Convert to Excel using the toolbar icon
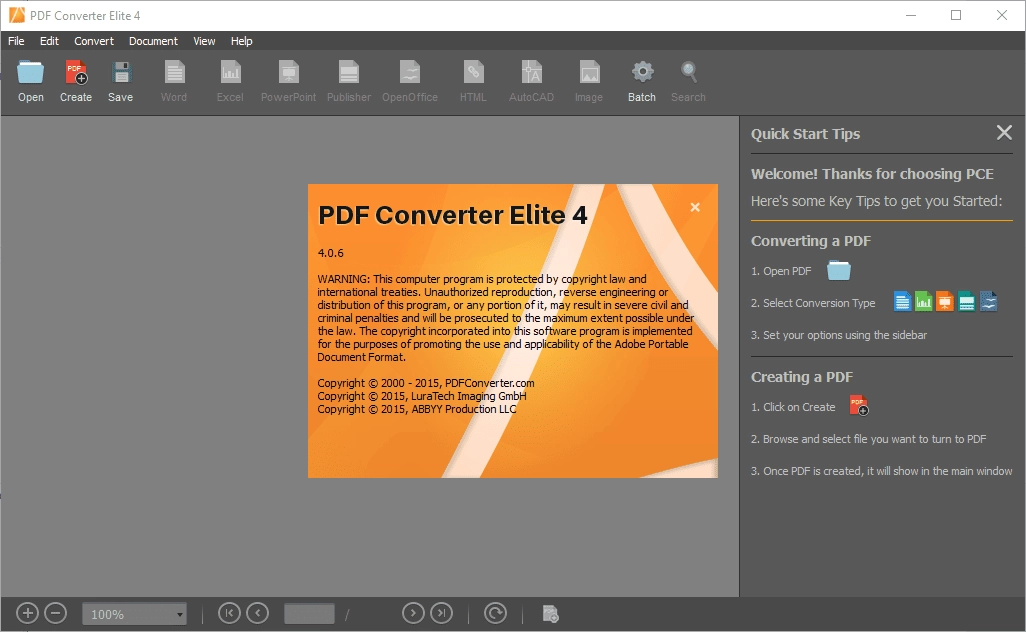The image size is (1026, 632). tap(230, 72)
